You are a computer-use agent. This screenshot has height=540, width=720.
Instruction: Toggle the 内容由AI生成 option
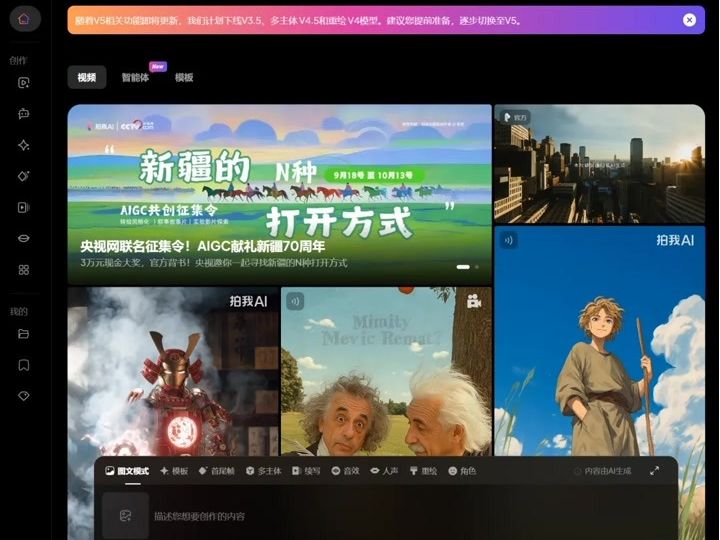point(604,471)
